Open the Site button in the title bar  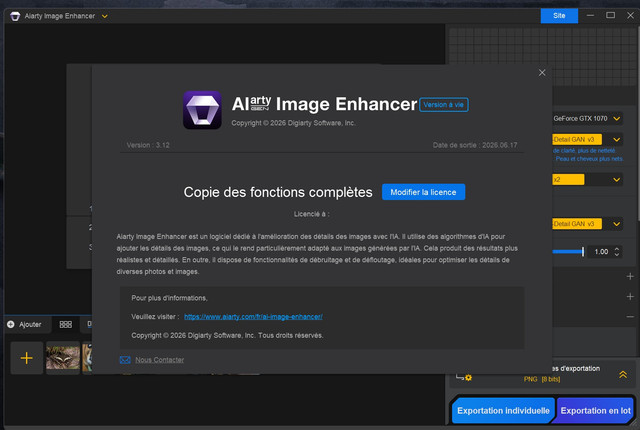(559, 16)
